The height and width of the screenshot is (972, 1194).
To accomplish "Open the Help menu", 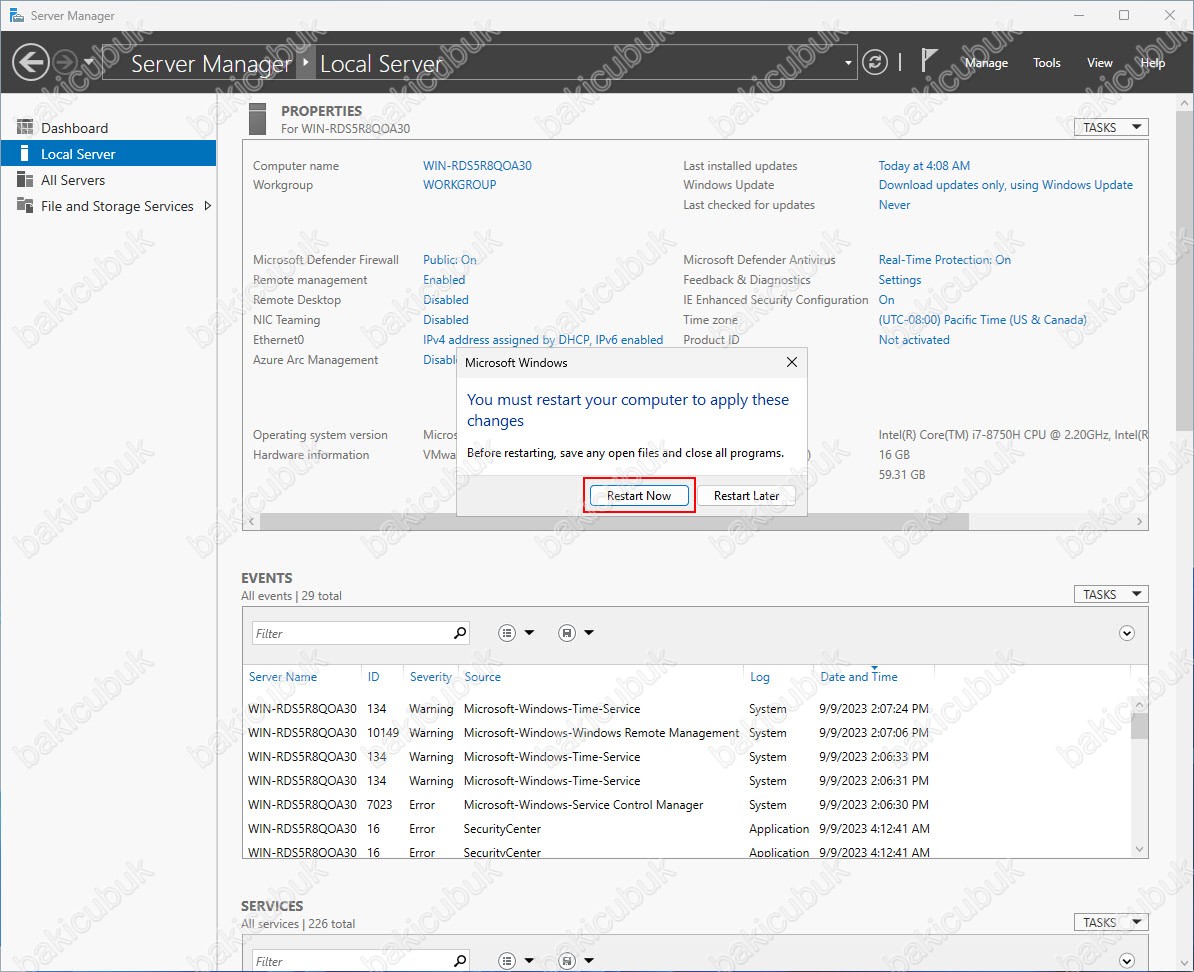I will point(1152,63).
